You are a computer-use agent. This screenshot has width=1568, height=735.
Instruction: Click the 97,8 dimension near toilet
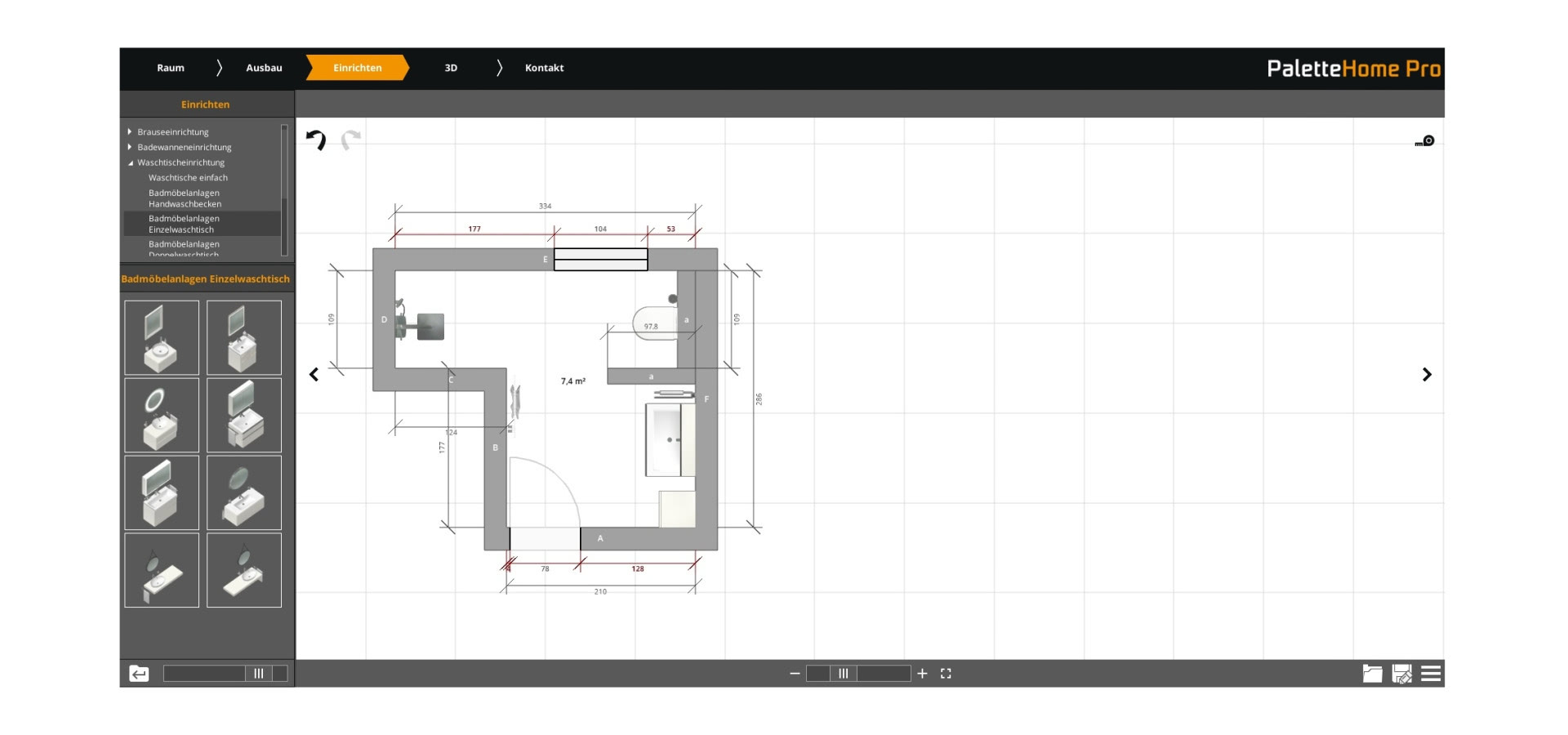tap(651, 327)
